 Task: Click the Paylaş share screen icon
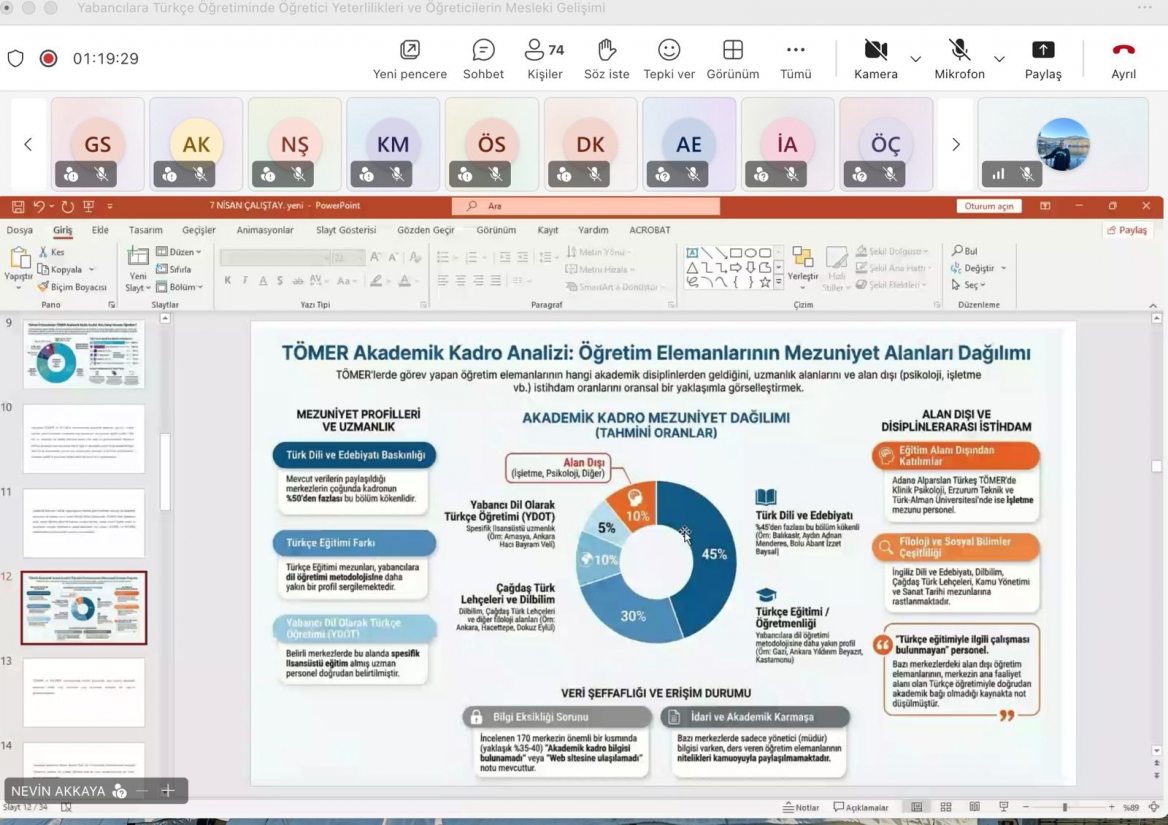point(1042,58)
